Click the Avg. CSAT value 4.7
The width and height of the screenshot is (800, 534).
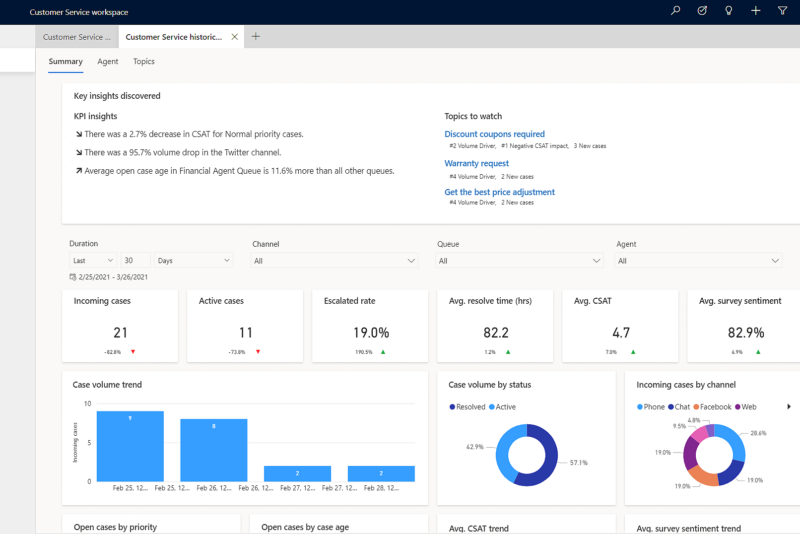coord(621,333)
